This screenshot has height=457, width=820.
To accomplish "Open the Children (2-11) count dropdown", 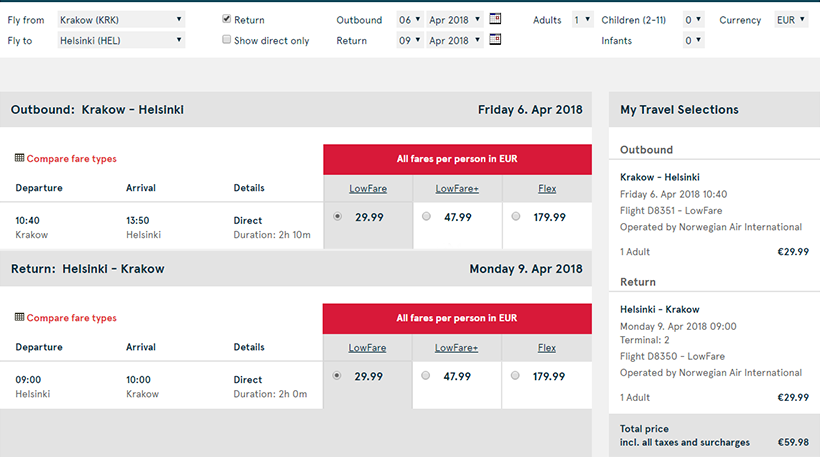I will click(693, 19).
